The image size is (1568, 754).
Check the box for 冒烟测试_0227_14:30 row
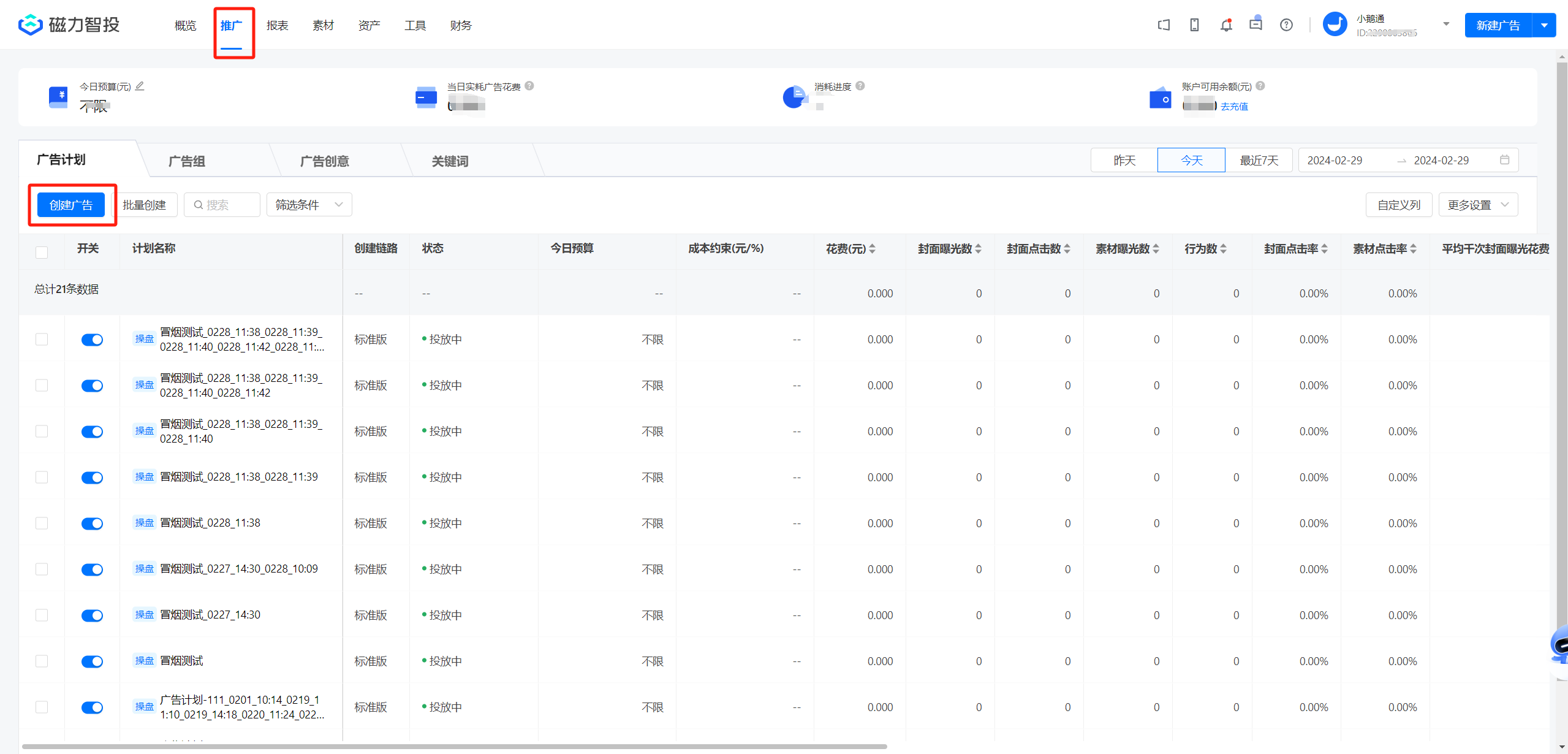tap(42, 615)
